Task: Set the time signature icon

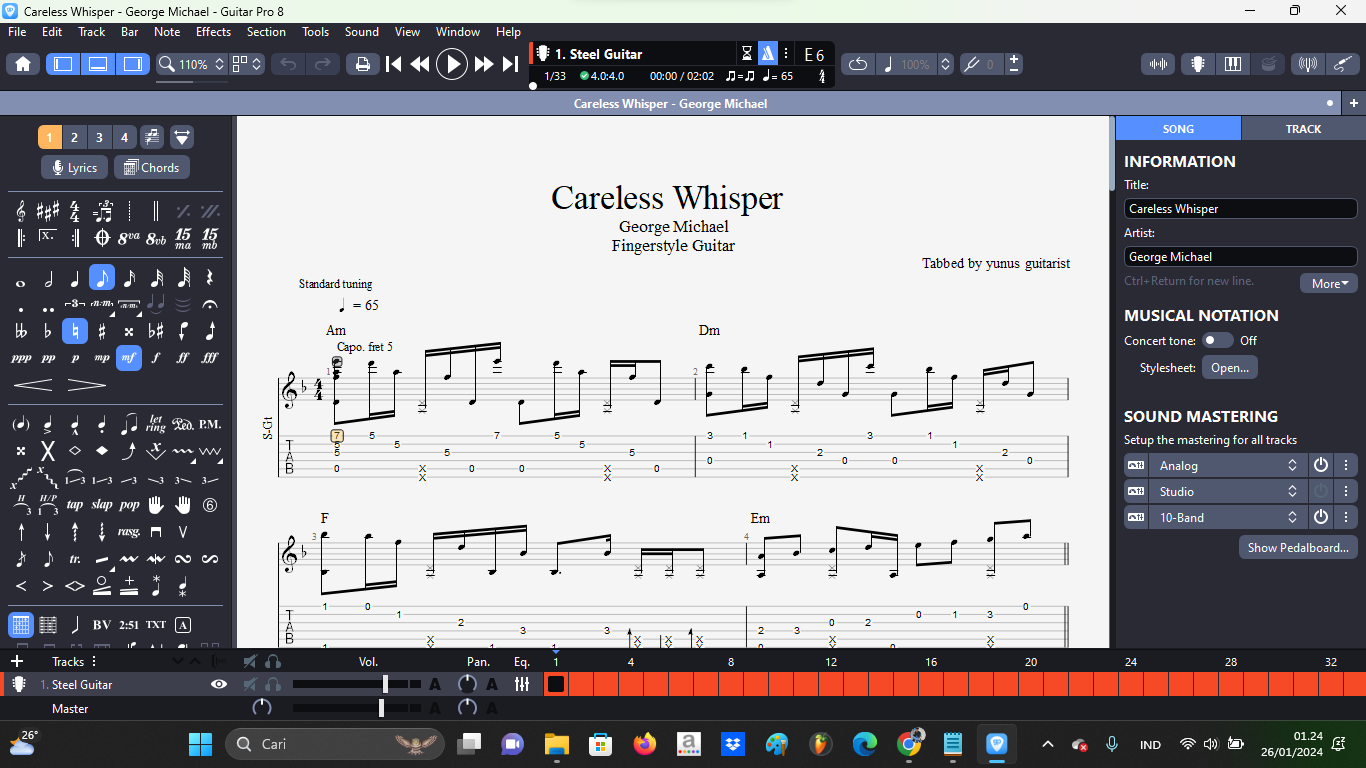Action: pyautogui.click(x=75, y=211)
